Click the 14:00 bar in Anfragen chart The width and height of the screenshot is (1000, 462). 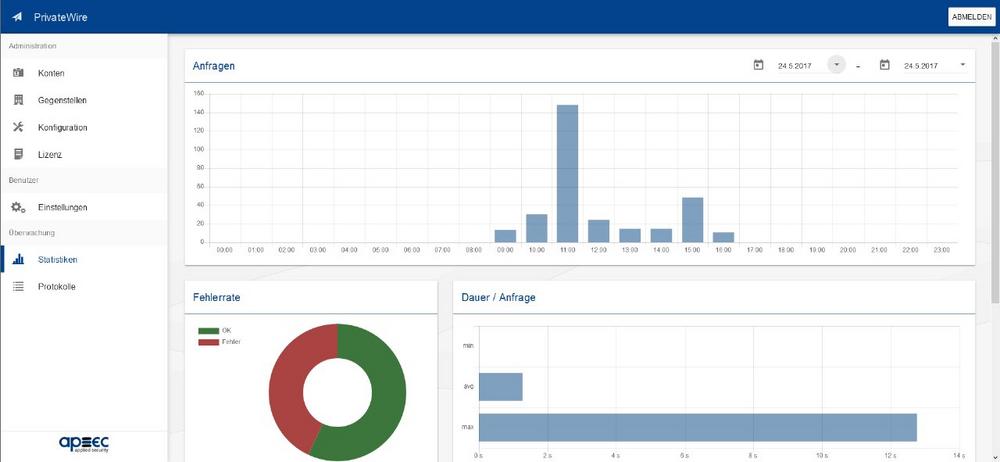[661, 235]
